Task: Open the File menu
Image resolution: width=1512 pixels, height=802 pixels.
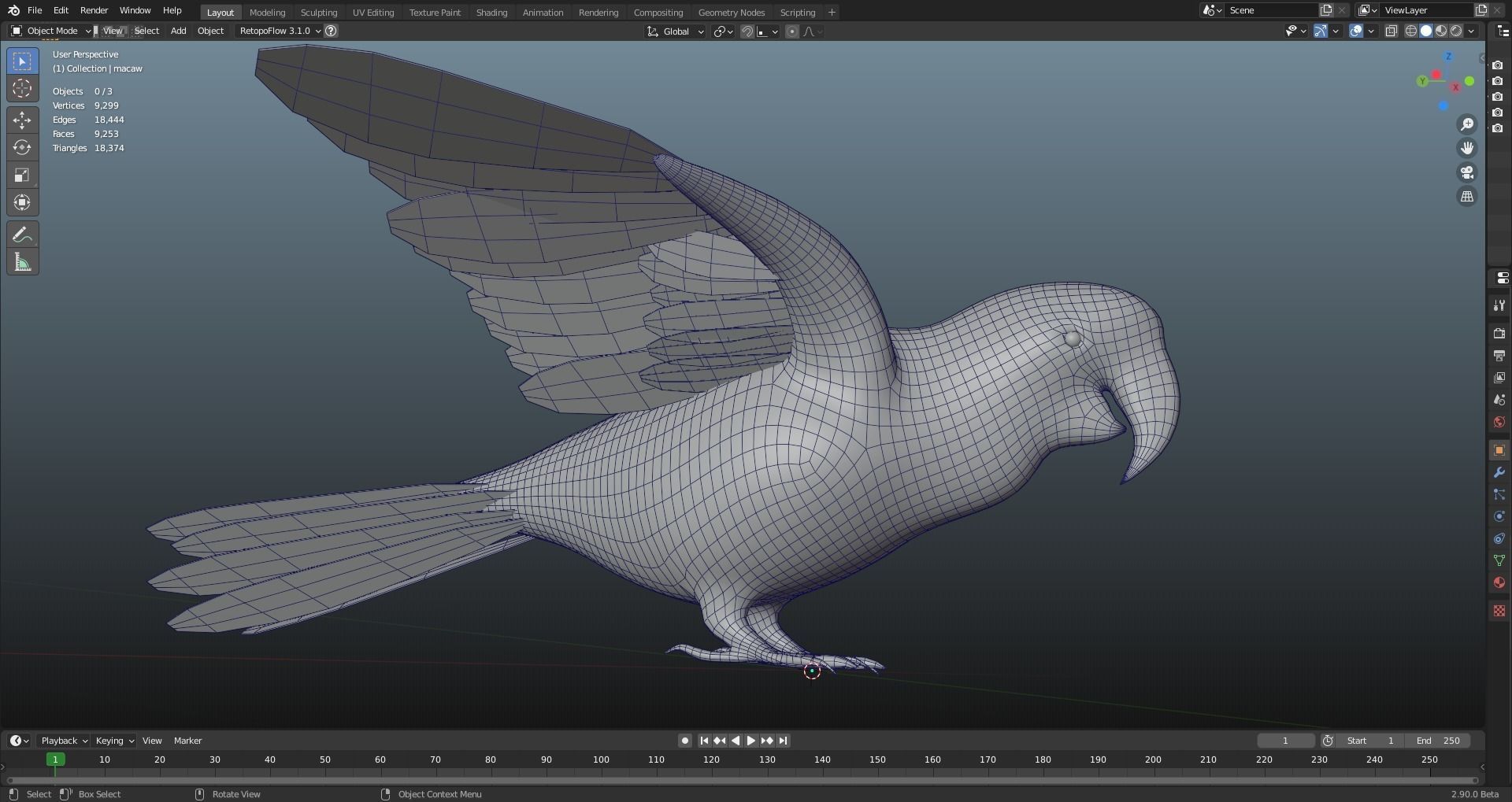Action: [x=35, y=10]
